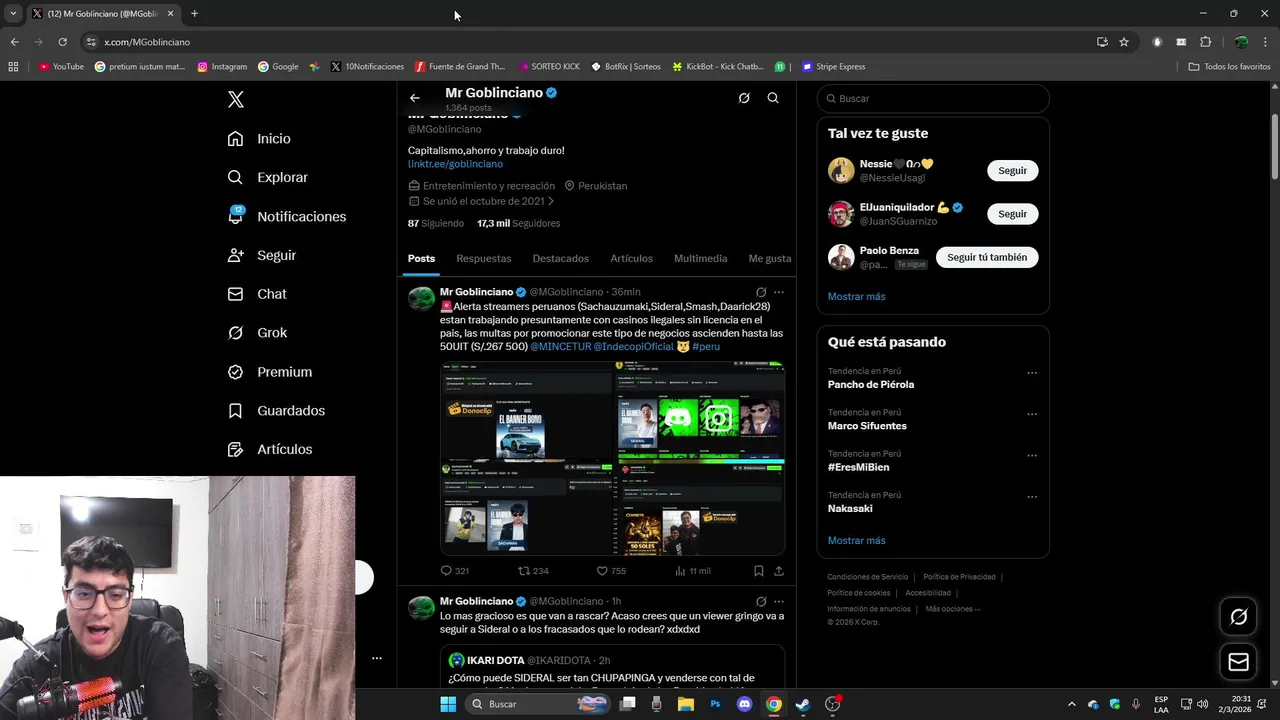Open the Chrome tab search dropdown
This screenshot has height=720, width=1280.
tap(13, 14)
